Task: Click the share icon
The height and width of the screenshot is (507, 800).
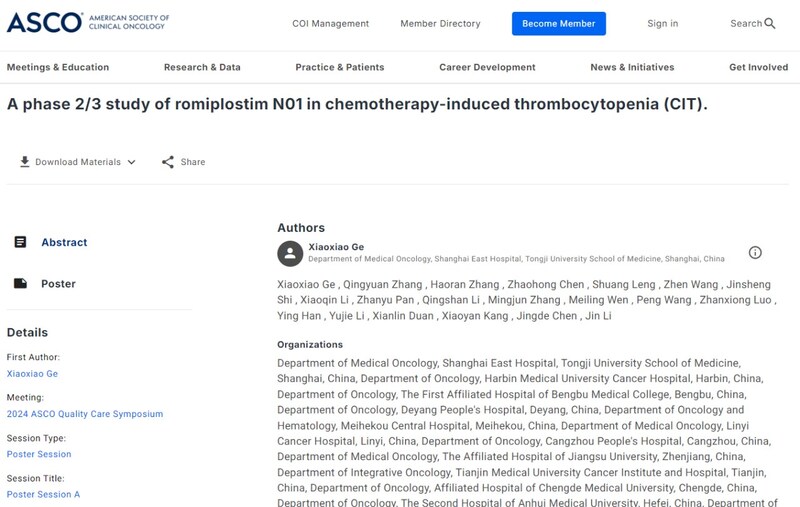Action: click(x=168, y=162)
